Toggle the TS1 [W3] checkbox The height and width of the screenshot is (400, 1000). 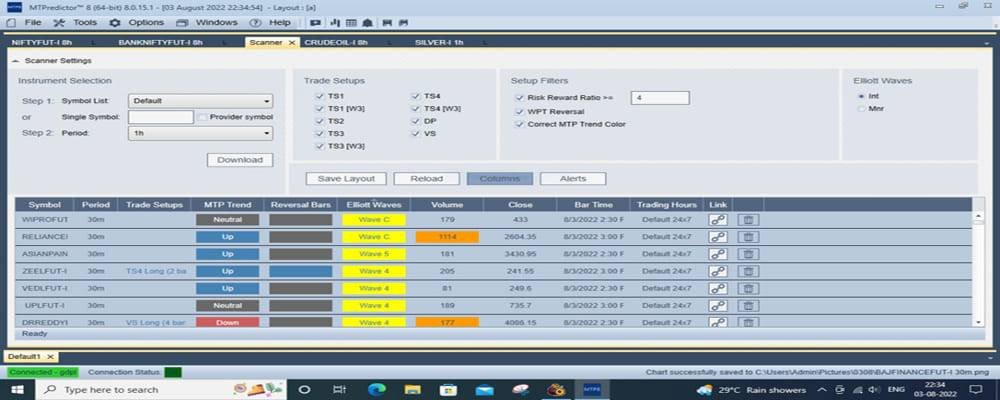(320, 108)
